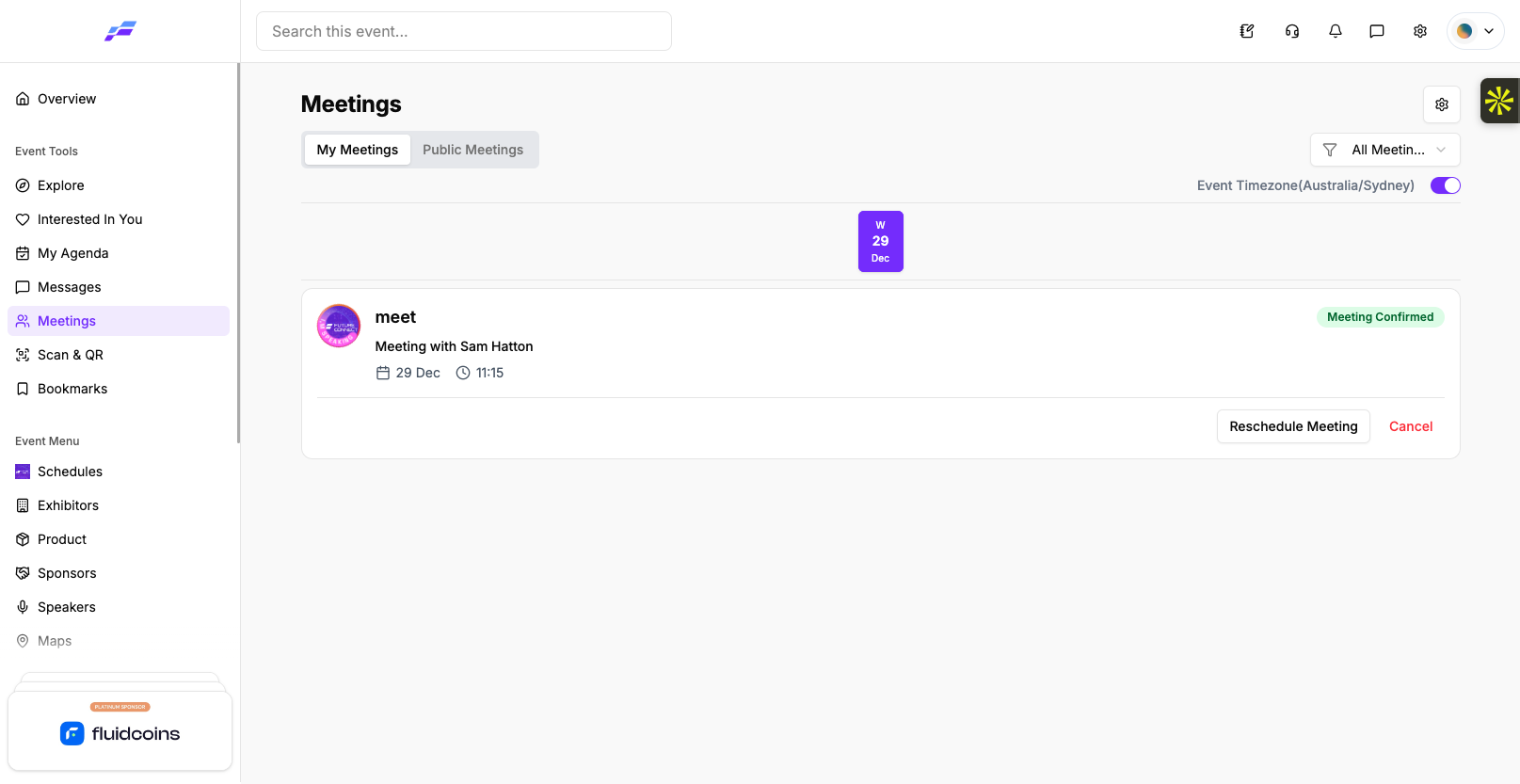
Task: Click the meeting avatar thumbnail
Action: pos(339,326)
